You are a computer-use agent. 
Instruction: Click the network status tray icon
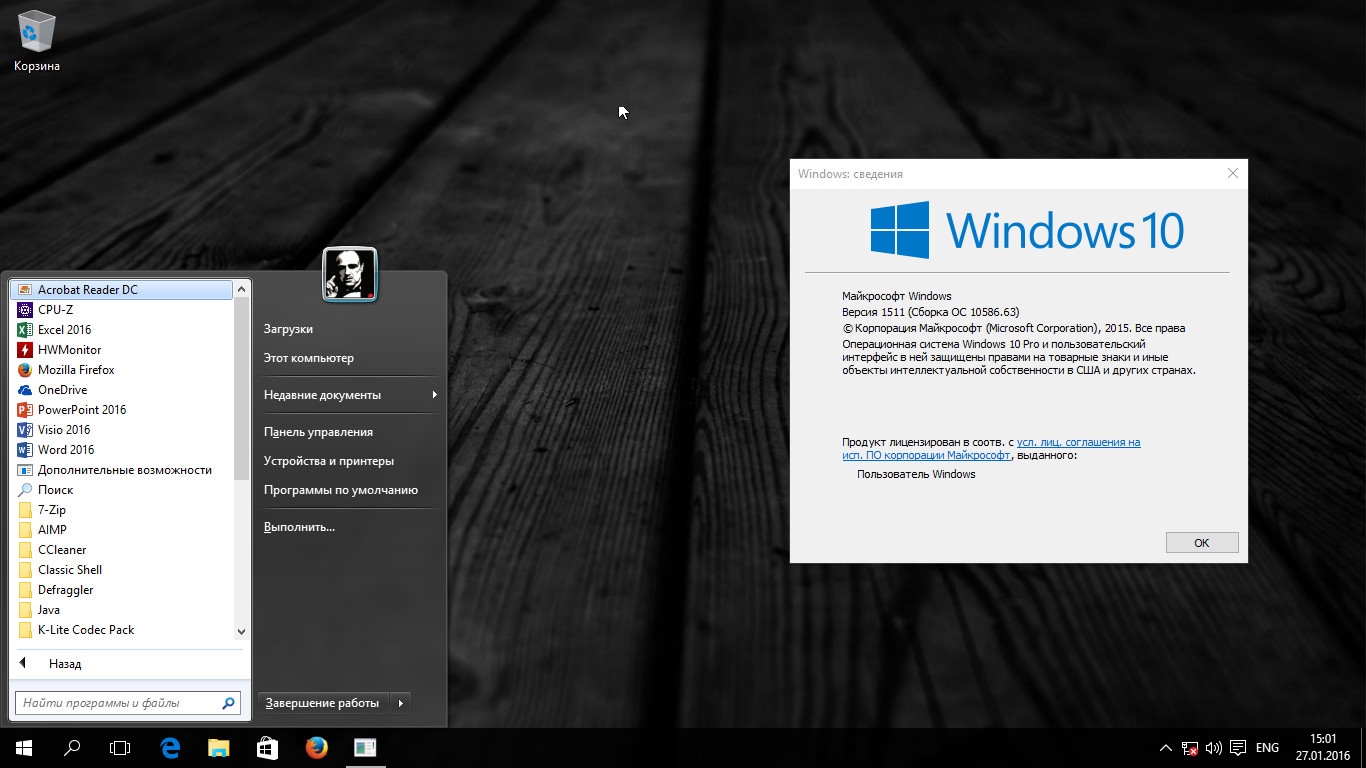click(1190, 748)
